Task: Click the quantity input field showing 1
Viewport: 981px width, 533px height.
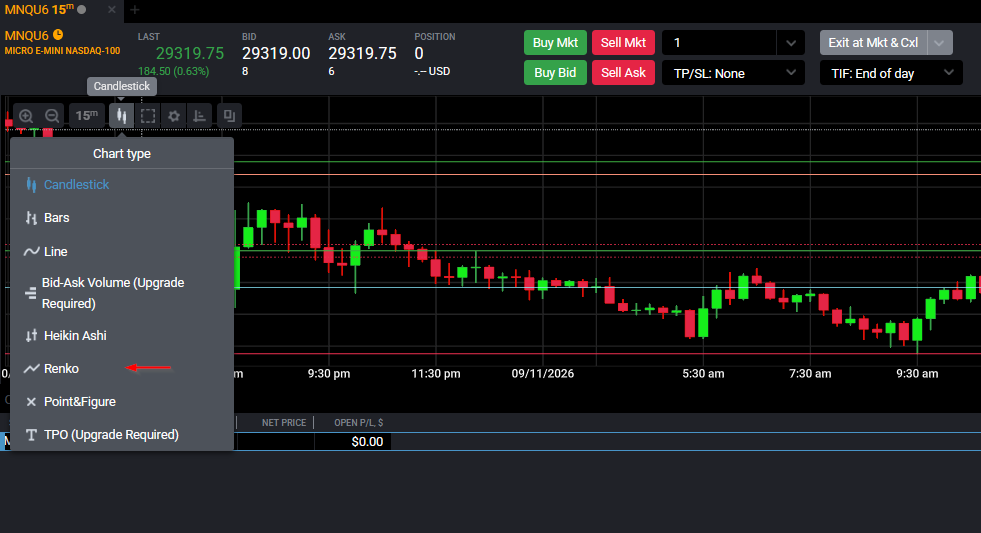Action: [719, 43]
